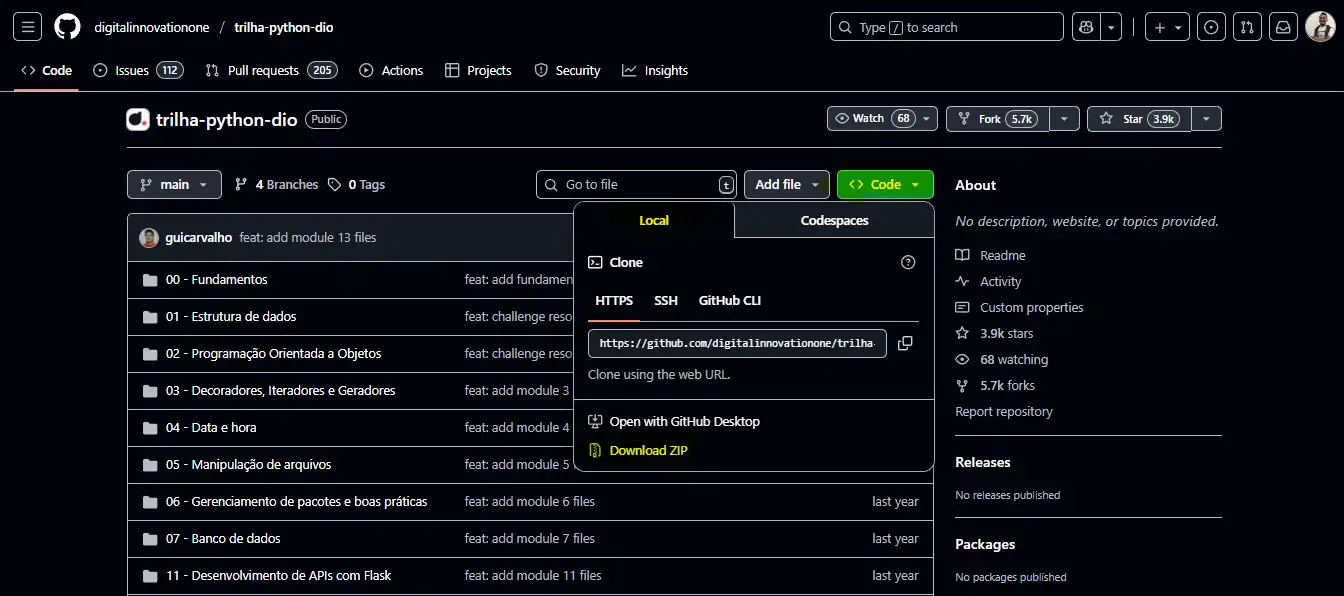Open the Security tab
This screenshot has height=596, width=1344.
pyautogui.click(x=567, y=71)
